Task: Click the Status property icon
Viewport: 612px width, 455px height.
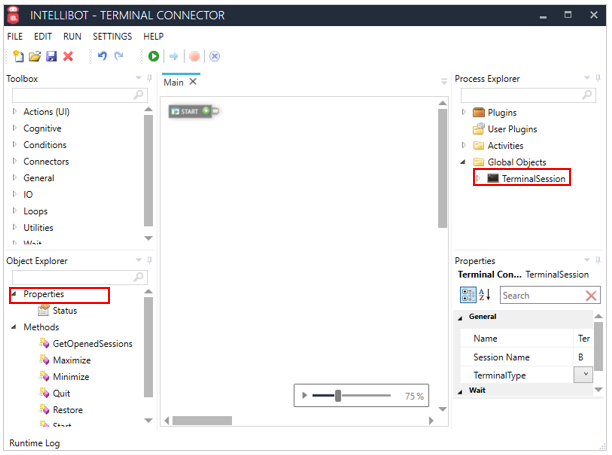Action: click(x=44, y=310)
